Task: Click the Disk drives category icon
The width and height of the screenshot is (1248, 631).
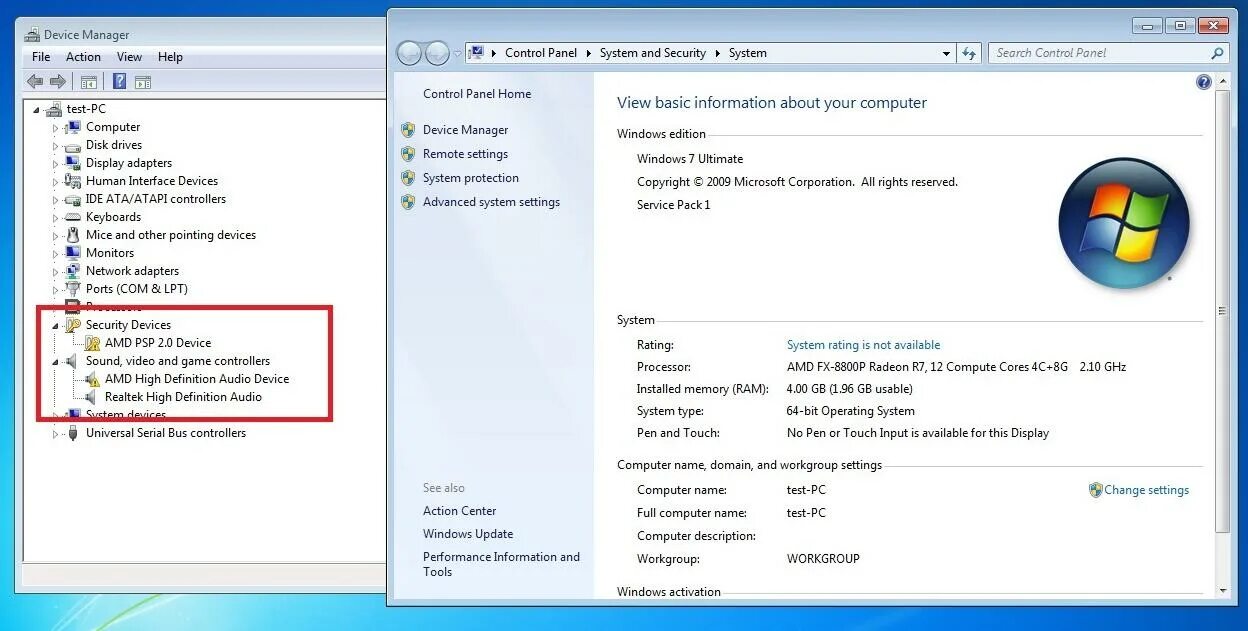Action: pos(72,145)
